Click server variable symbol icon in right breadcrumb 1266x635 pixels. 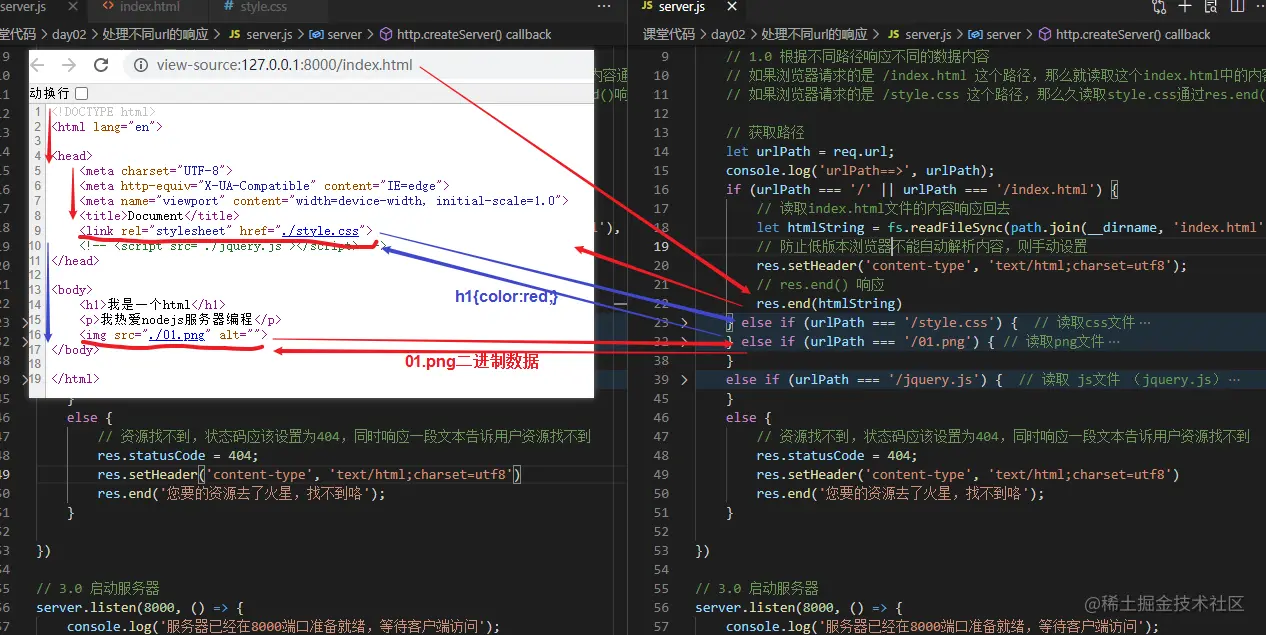coord(975,34)
